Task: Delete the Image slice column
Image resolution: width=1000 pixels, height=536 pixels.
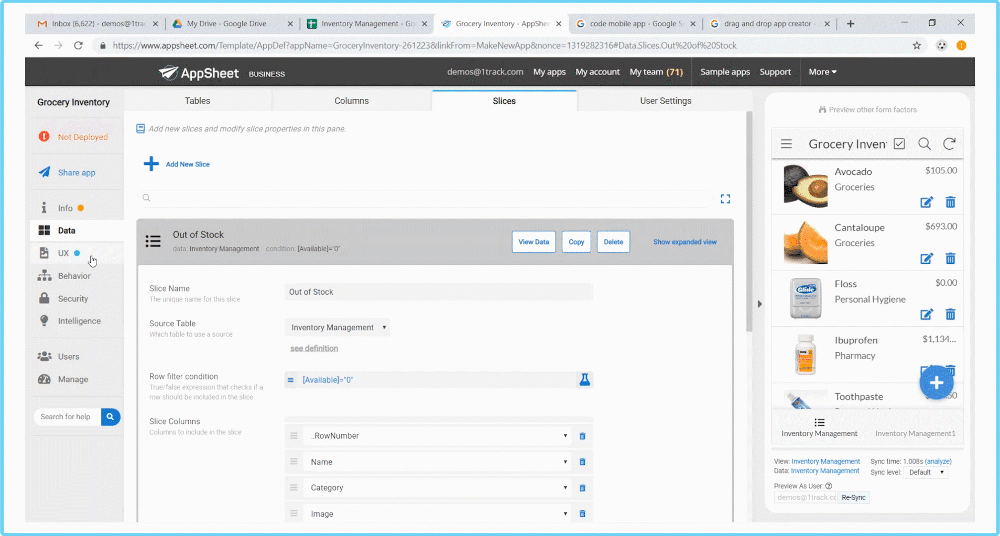Action: point(582,514)
